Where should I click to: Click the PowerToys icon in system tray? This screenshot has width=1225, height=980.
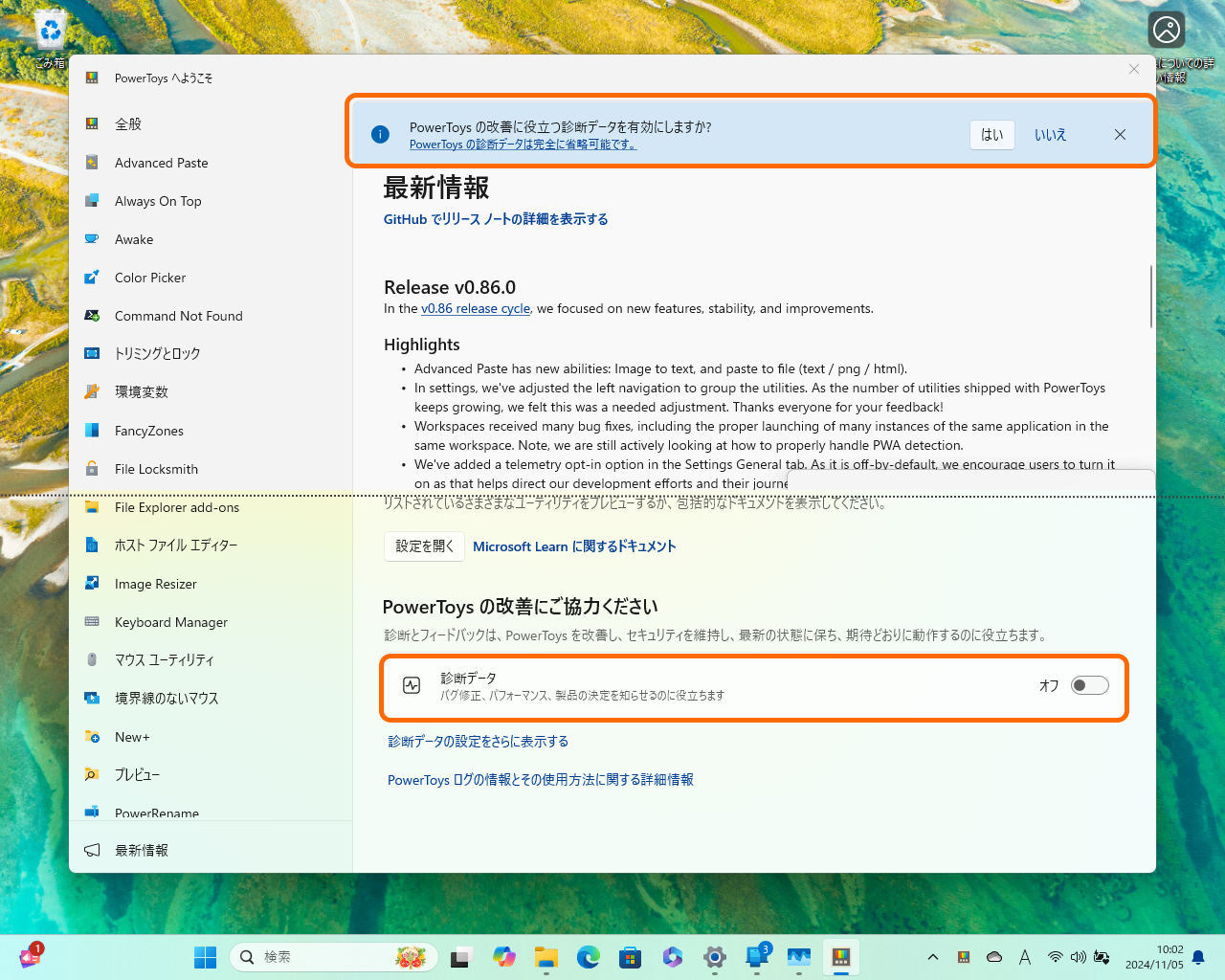(x=964, y=957)
